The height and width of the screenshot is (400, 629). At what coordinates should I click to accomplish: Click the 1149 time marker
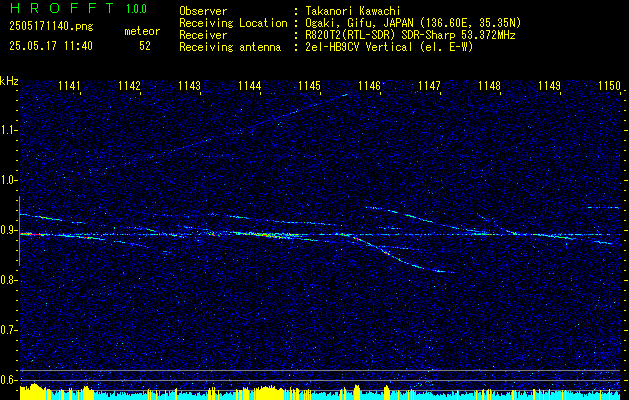pyautogui.click(x=550, y=86)
